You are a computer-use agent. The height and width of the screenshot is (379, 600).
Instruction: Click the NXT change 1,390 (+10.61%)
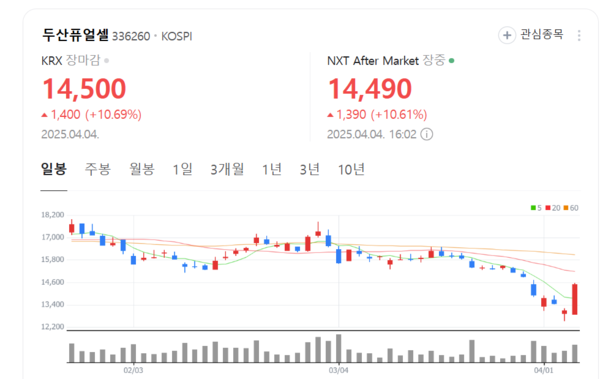[377, 114]
